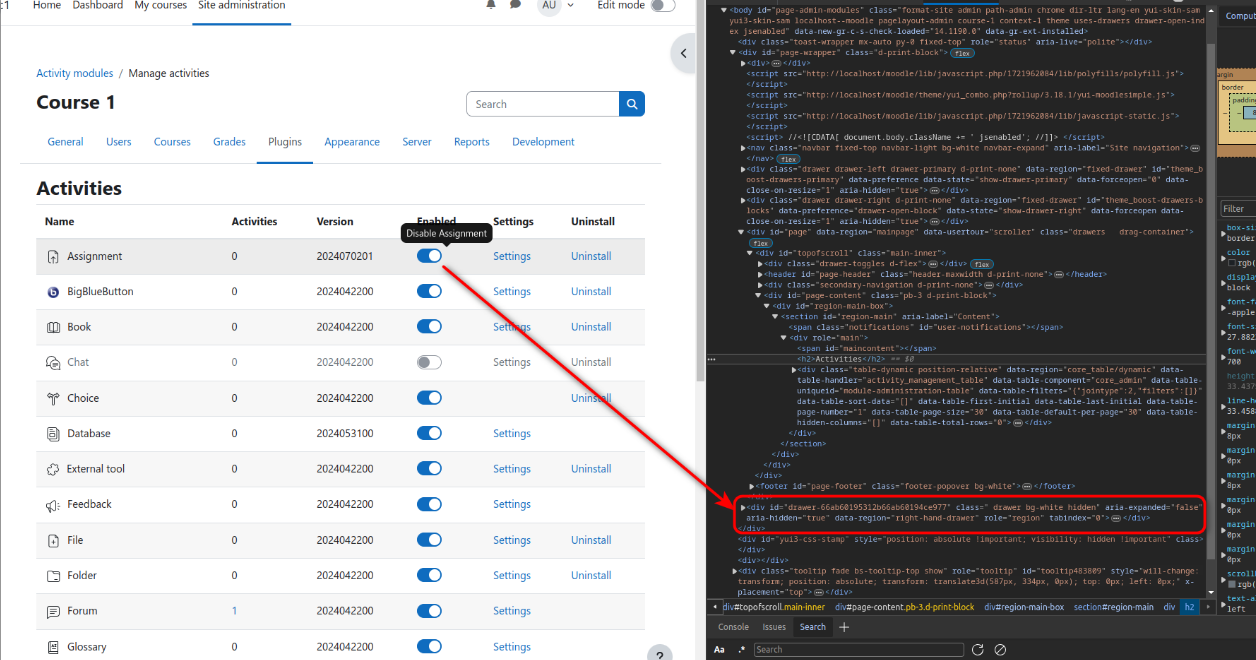Go to Site administration in navbar

coord(241,5)
